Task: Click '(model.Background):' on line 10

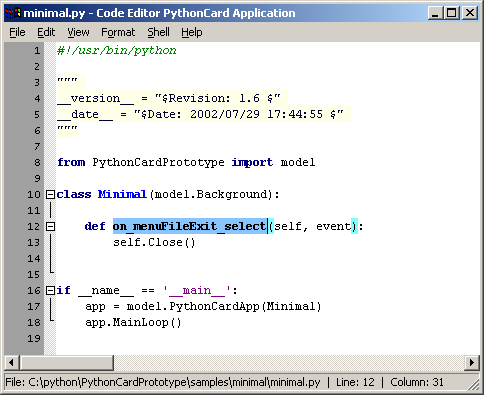Action: click(214, 194)
